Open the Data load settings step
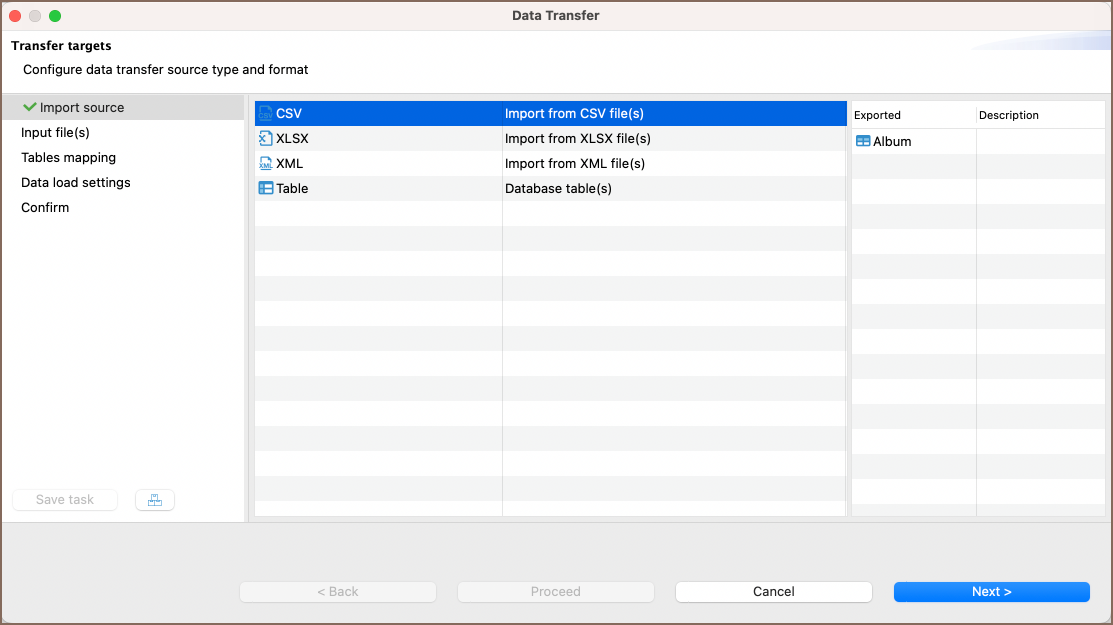This screenshot has height=625, width=1113. [76, 183]
